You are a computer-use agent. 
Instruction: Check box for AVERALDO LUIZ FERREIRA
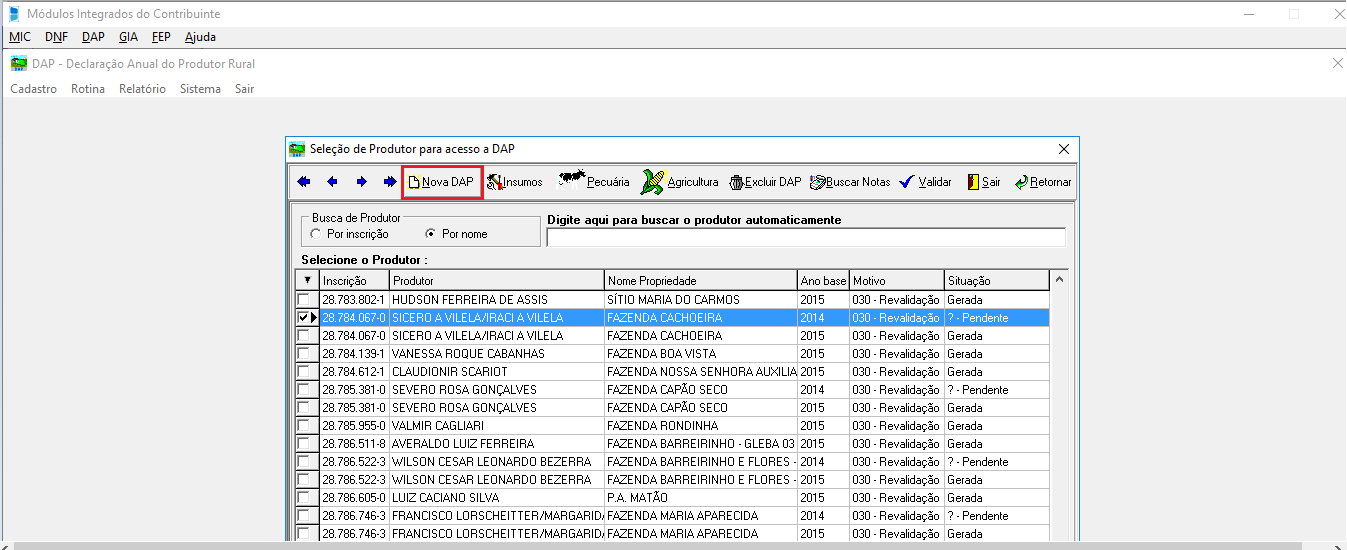coord(304,444)
